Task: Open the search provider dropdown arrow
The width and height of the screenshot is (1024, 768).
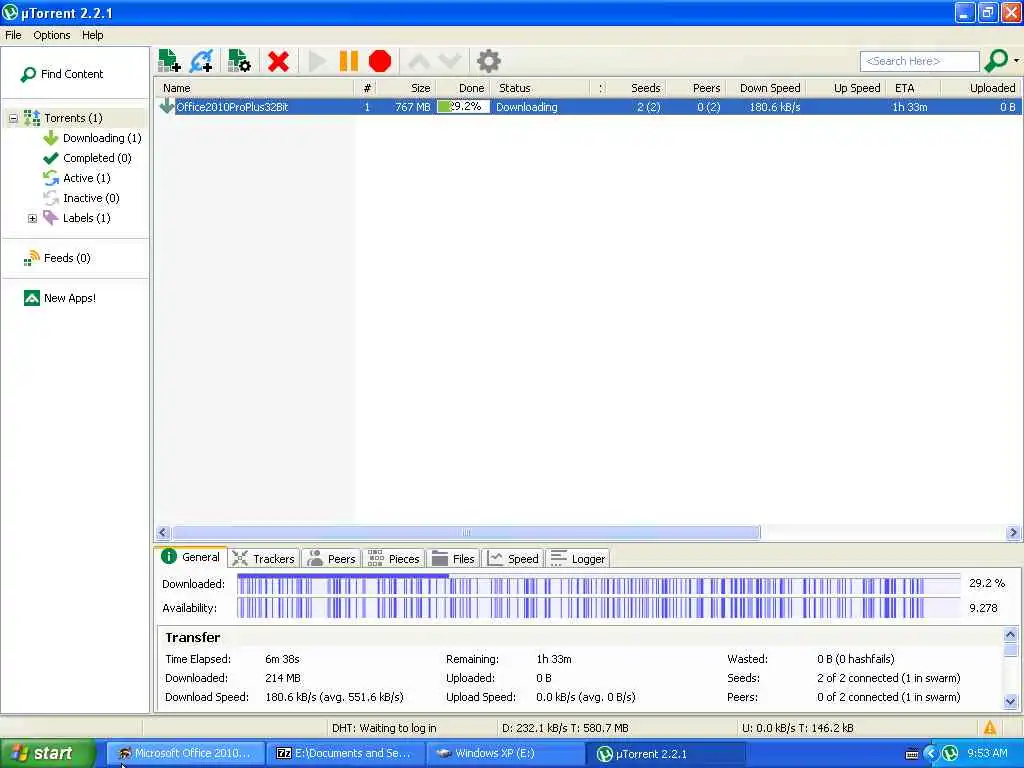Action: (x=1016, y=61)
